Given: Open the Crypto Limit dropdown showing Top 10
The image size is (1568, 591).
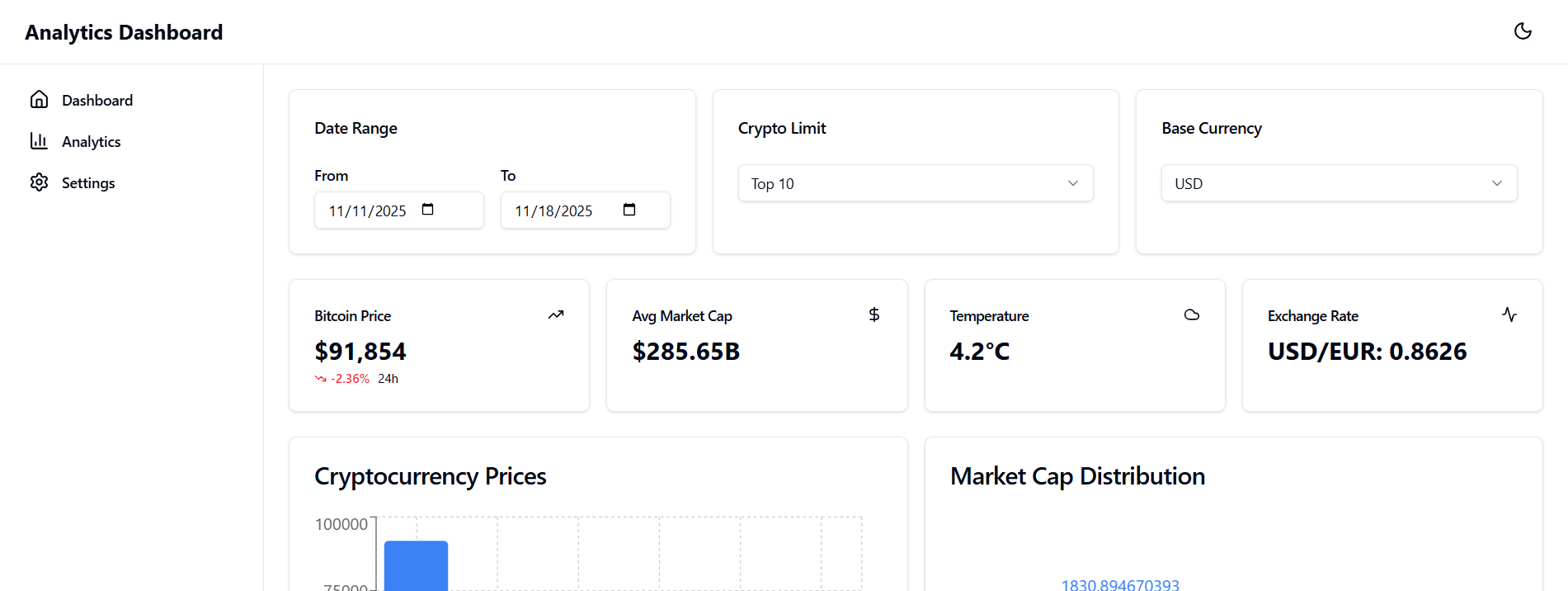Looking at the screenshot, I should (x=915, y=182).
